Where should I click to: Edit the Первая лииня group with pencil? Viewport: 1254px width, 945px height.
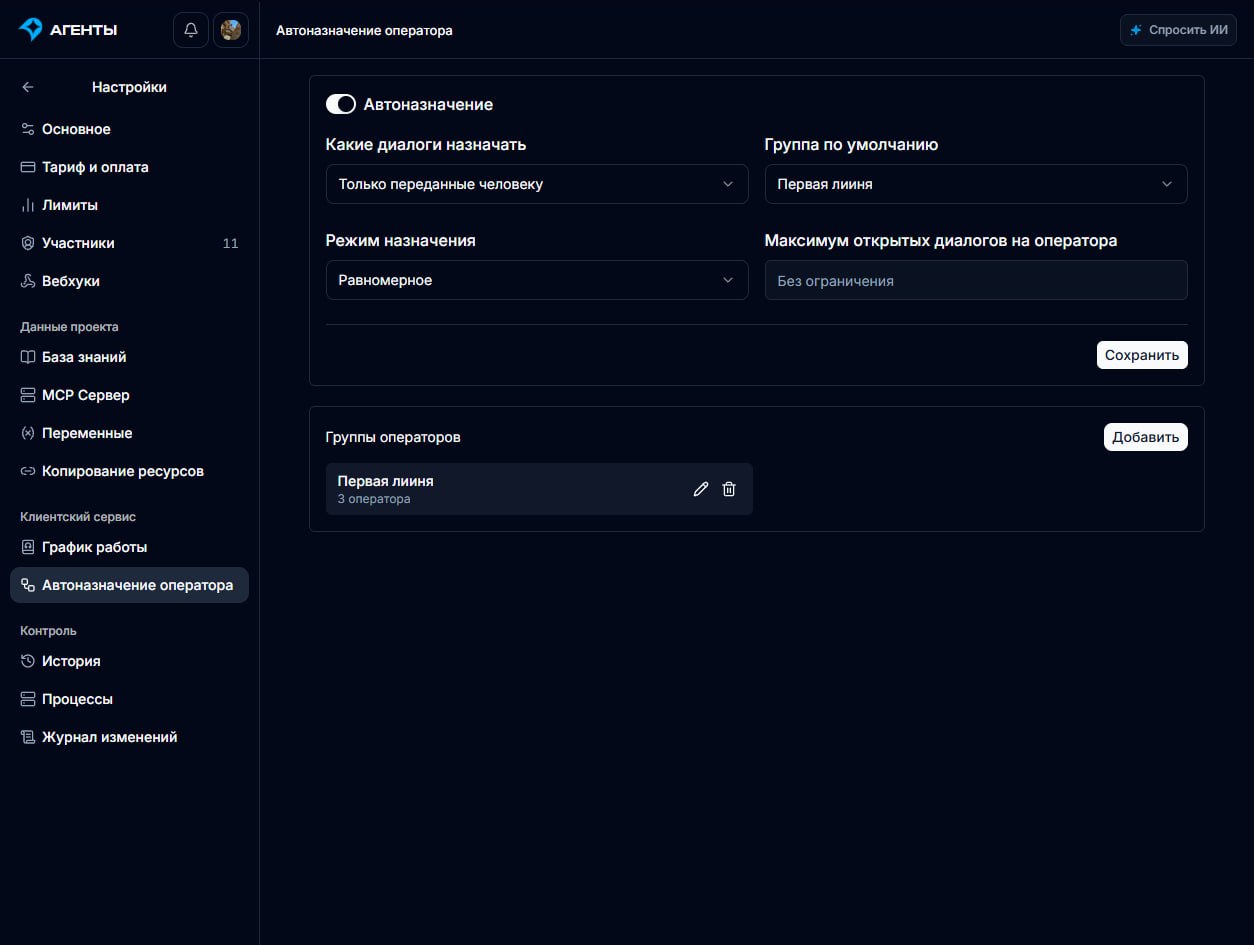coord(701,489)
